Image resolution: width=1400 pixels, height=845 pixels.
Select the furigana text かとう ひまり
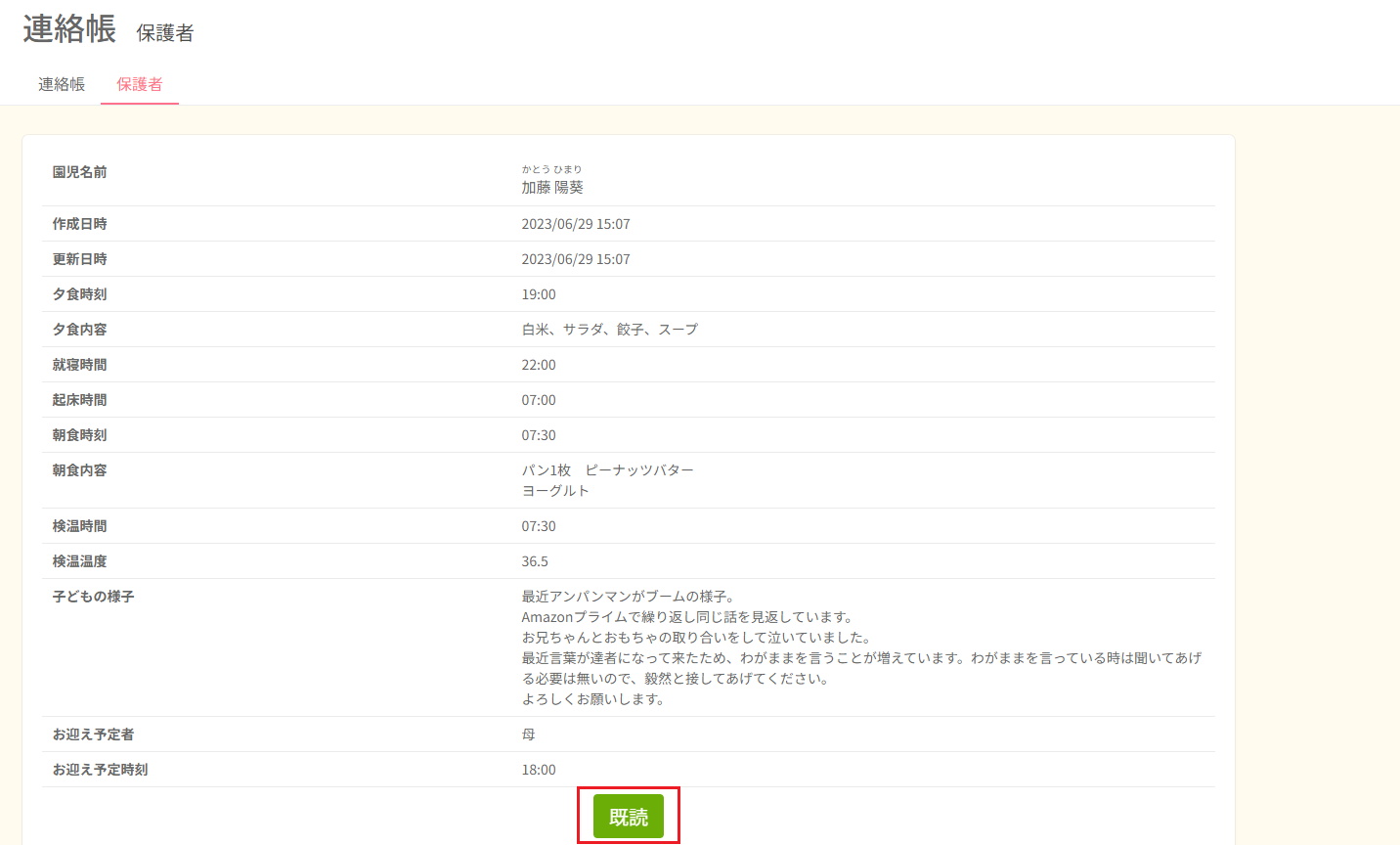point(552,168)
